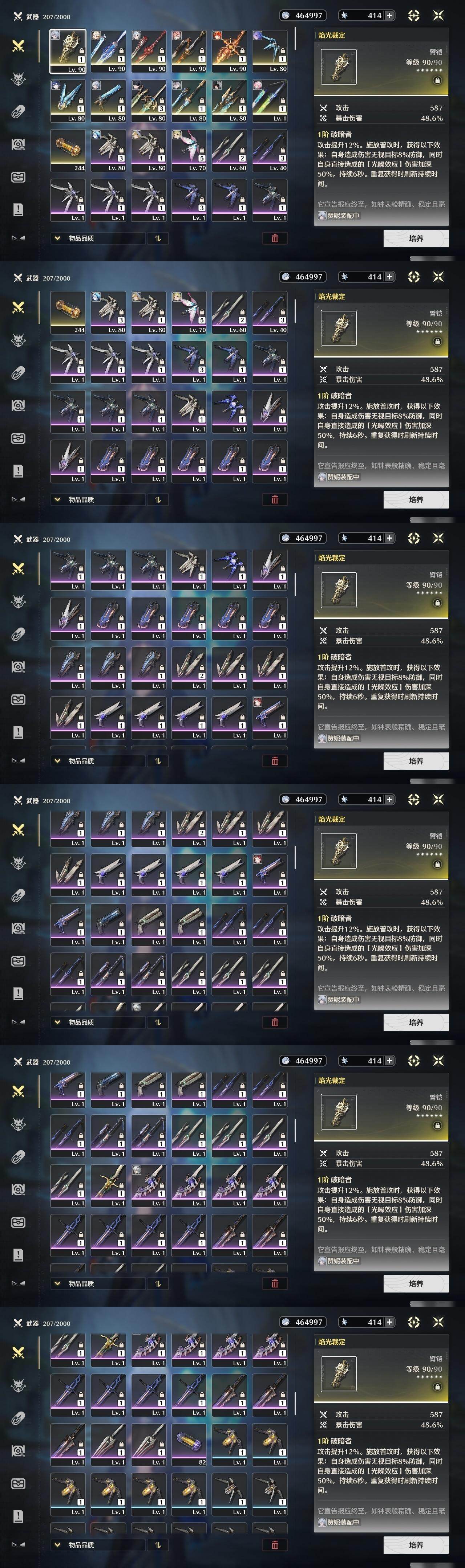Open the exclamation-mark tab in the bottommost sidebar
This screenshot has width=465, height=1568.
(18, 1516)
